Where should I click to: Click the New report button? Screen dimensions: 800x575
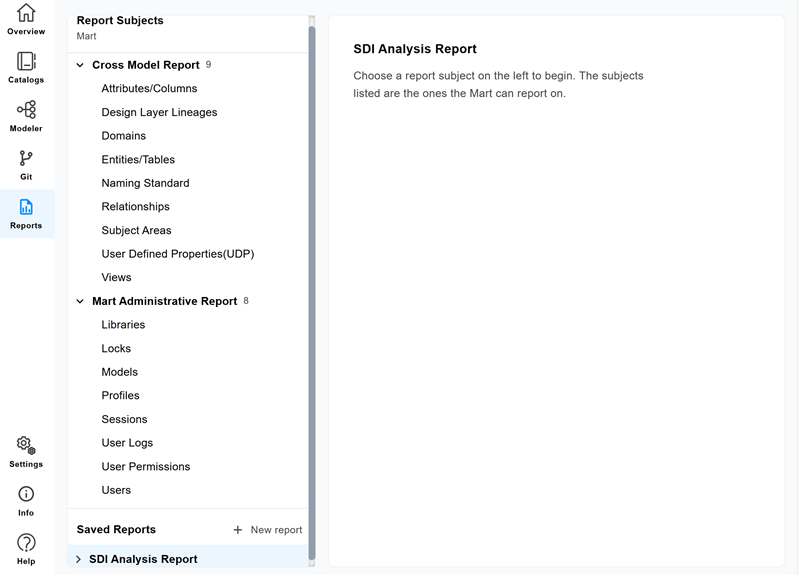[268, 530]
